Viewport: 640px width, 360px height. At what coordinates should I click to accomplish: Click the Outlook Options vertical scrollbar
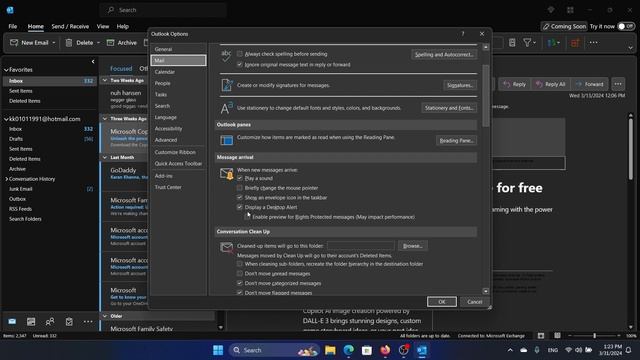(x=486, y=96)
